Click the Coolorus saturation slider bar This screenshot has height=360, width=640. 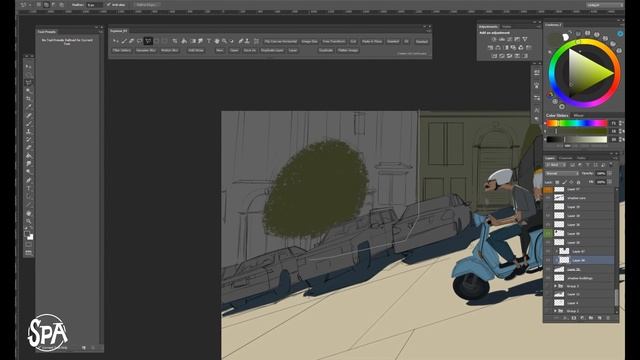point(577,131)
